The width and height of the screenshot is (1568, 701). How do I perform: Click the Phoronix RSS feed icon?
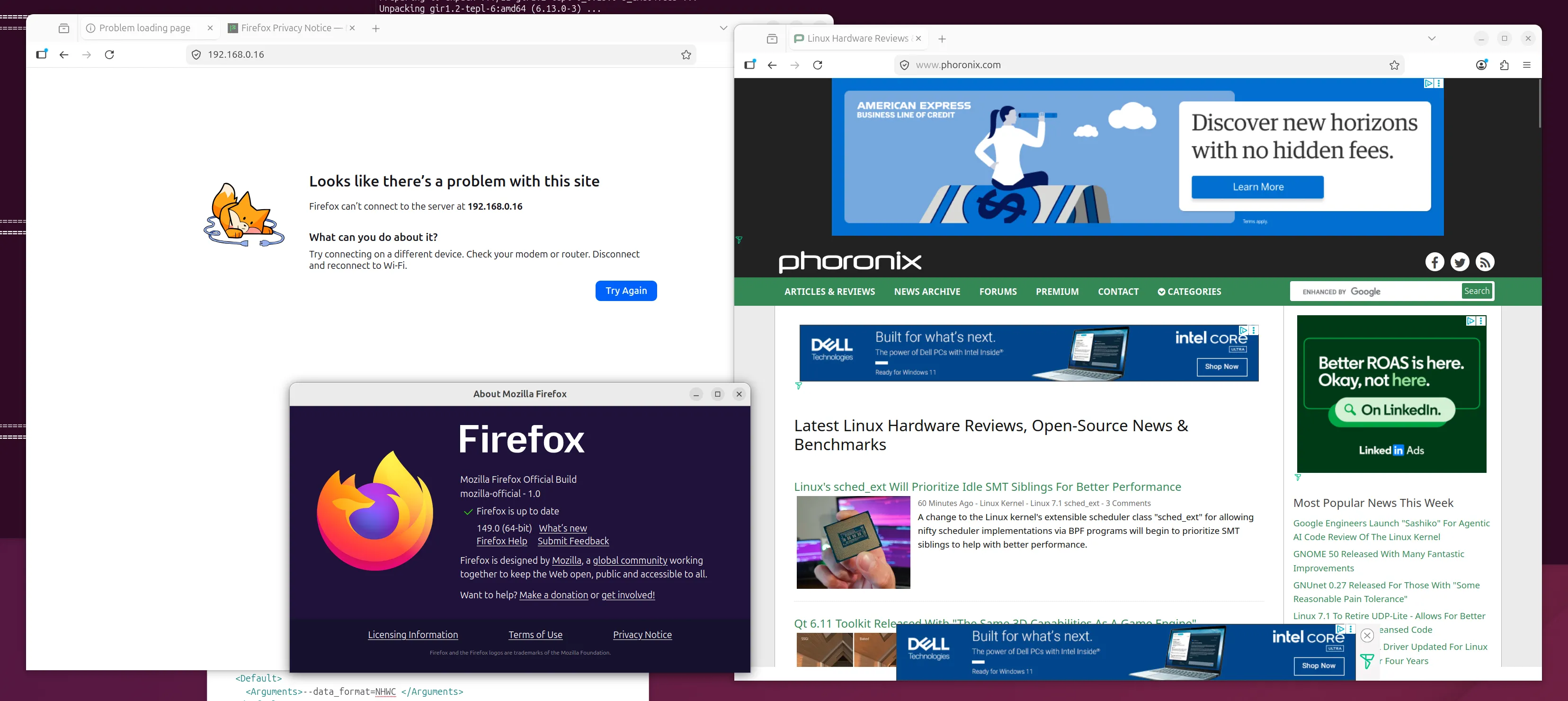coord(1485,262)
